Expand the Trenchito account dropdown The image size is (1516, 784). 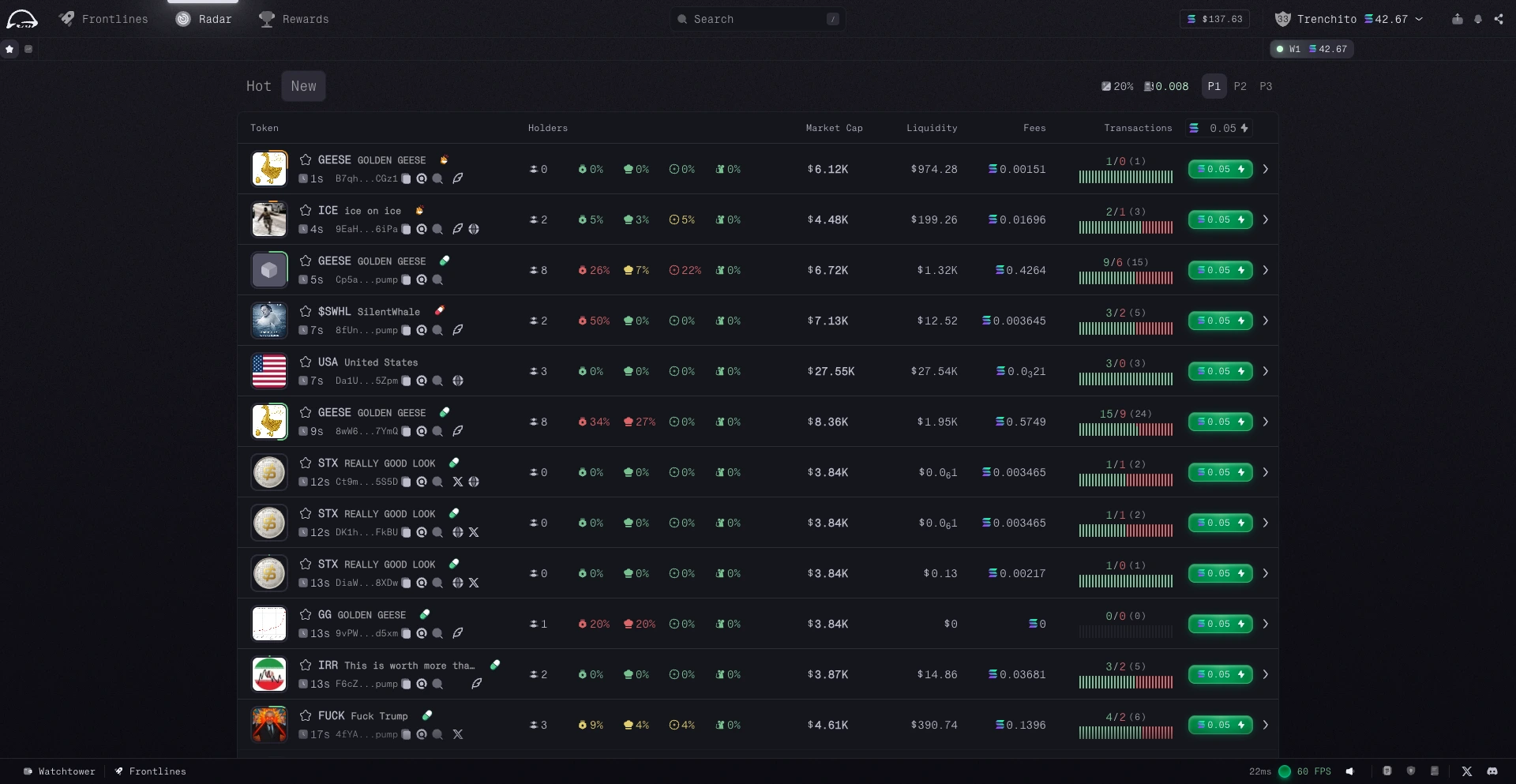pyautogui.click(x=1419, y=19)
